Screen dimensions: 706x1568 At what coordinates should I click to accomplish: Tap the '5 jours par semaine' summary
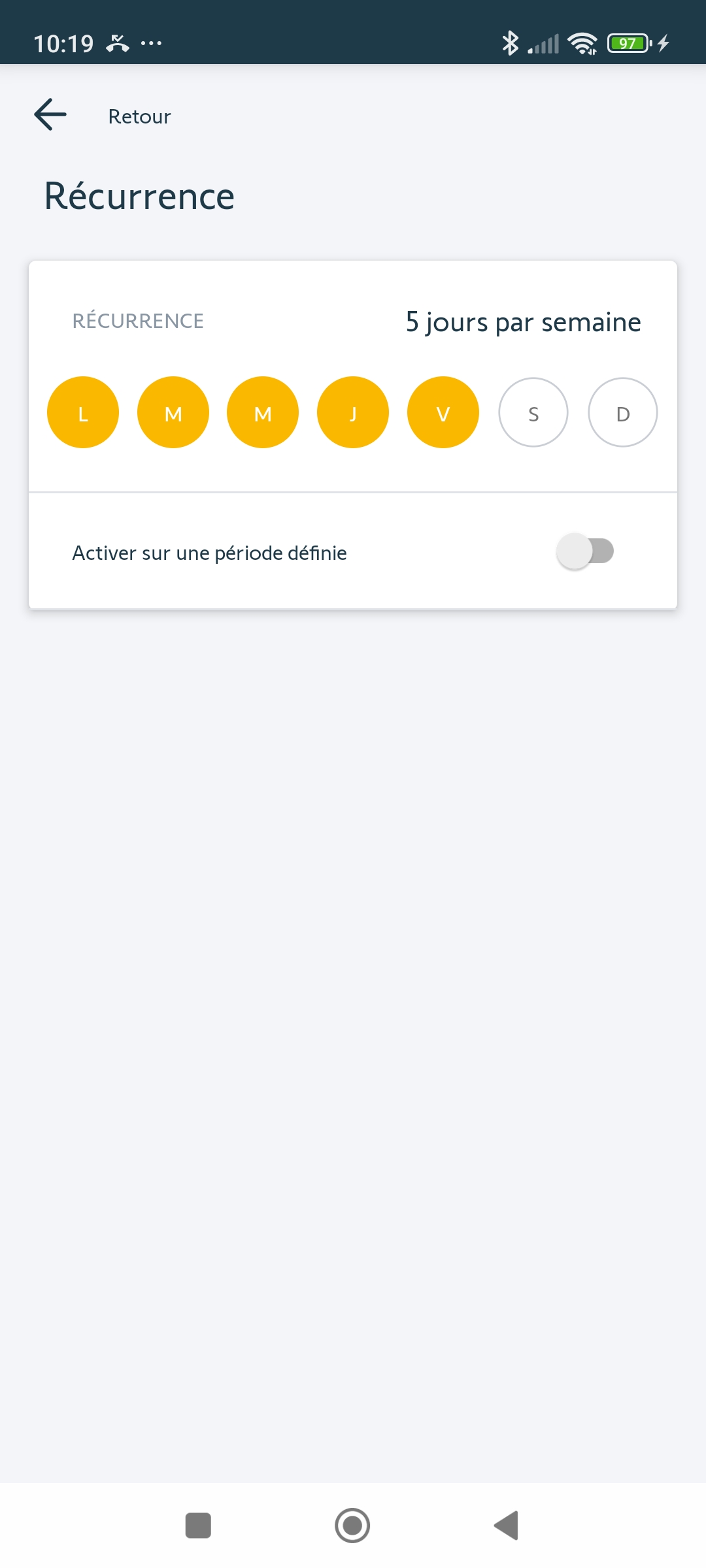tap(523, 322)
